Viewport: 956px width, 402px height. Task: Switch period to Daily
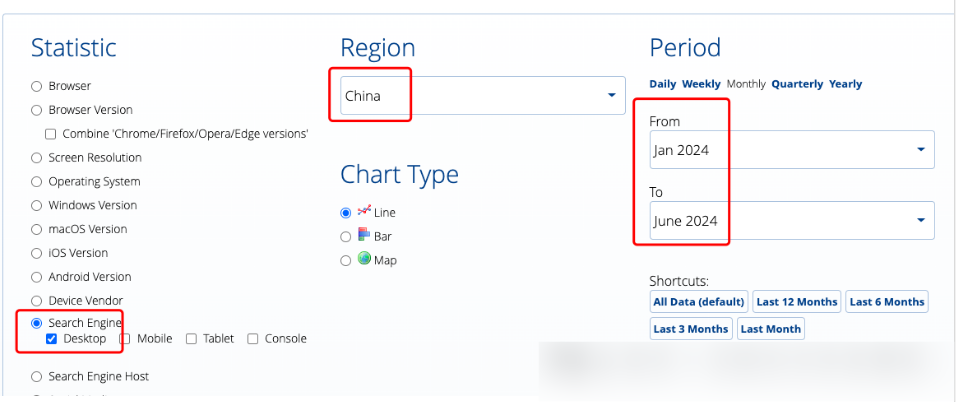[x=662, y=84]
